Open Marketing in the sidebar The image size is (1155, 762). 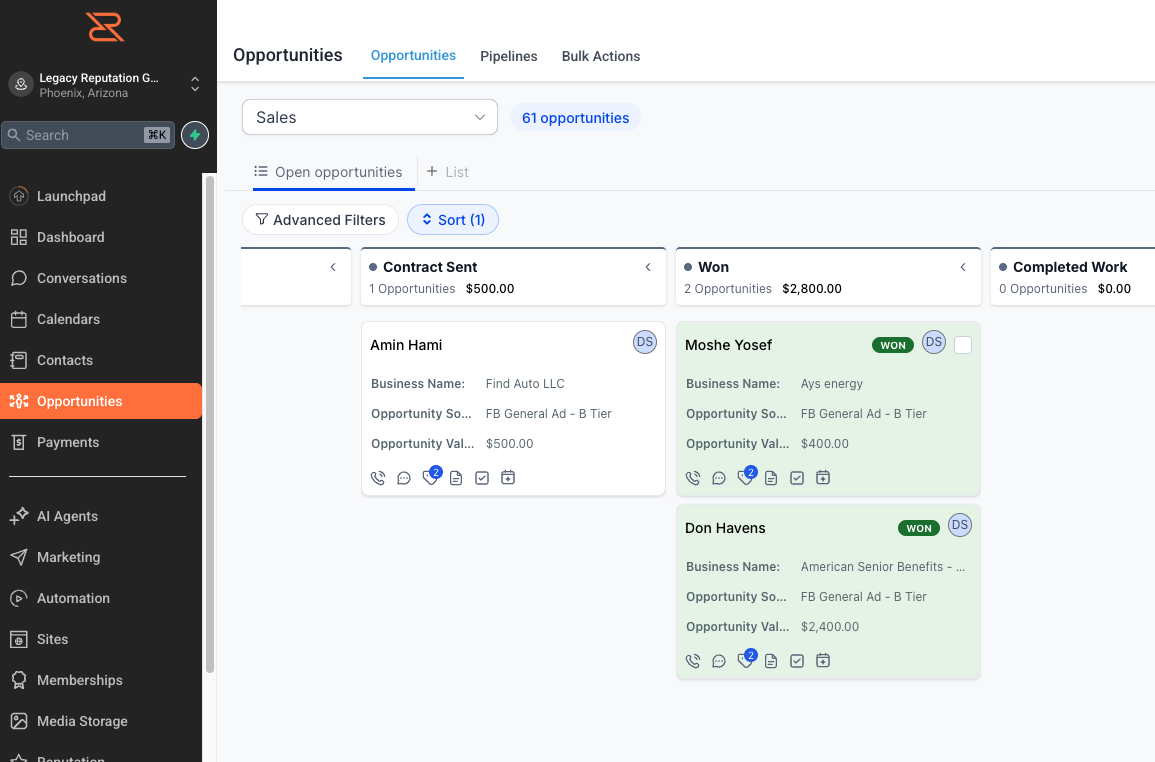[x=101, y=557]
